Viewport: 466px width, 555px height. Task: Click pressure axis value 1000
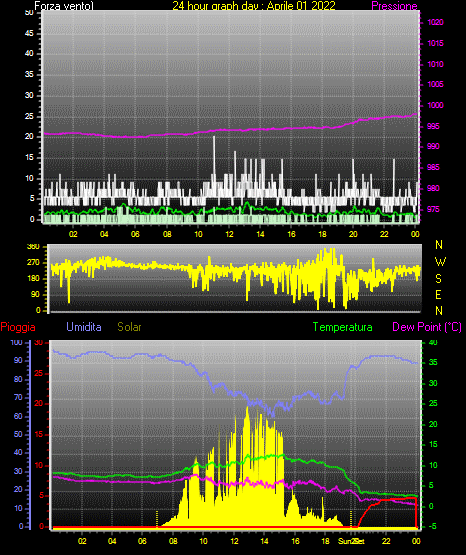[x=435, y=105]
